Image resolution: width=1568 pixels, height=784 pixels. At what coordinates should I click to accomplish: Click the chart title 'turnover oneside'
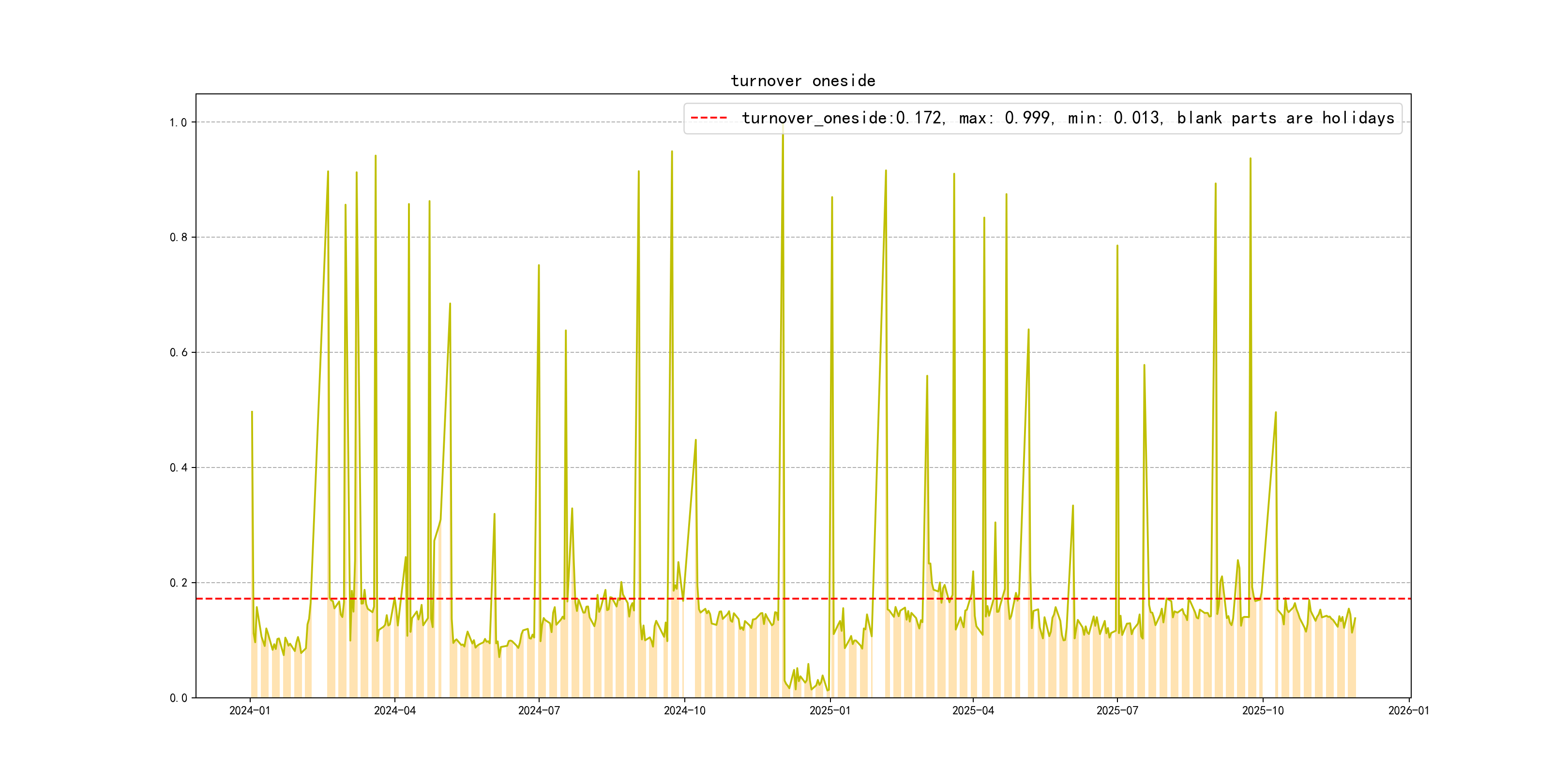click(x=803, y=81)
